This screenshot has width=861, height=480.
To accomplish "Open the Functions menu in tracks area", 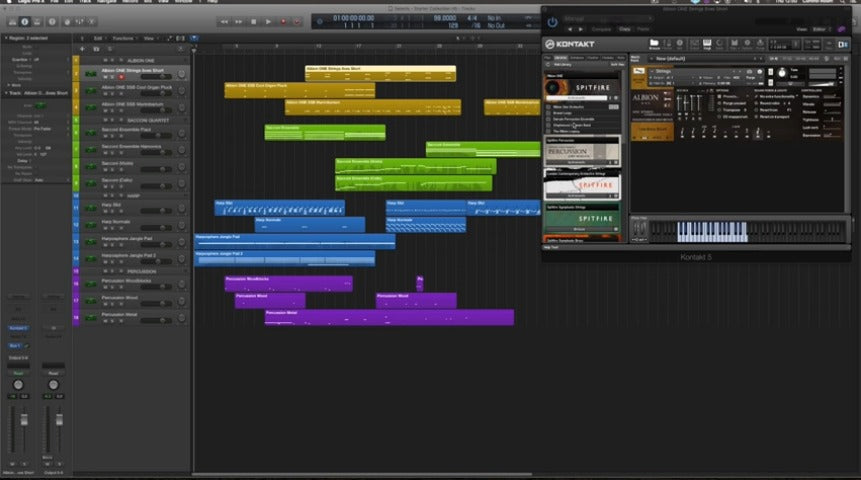I will pos(124,37).
